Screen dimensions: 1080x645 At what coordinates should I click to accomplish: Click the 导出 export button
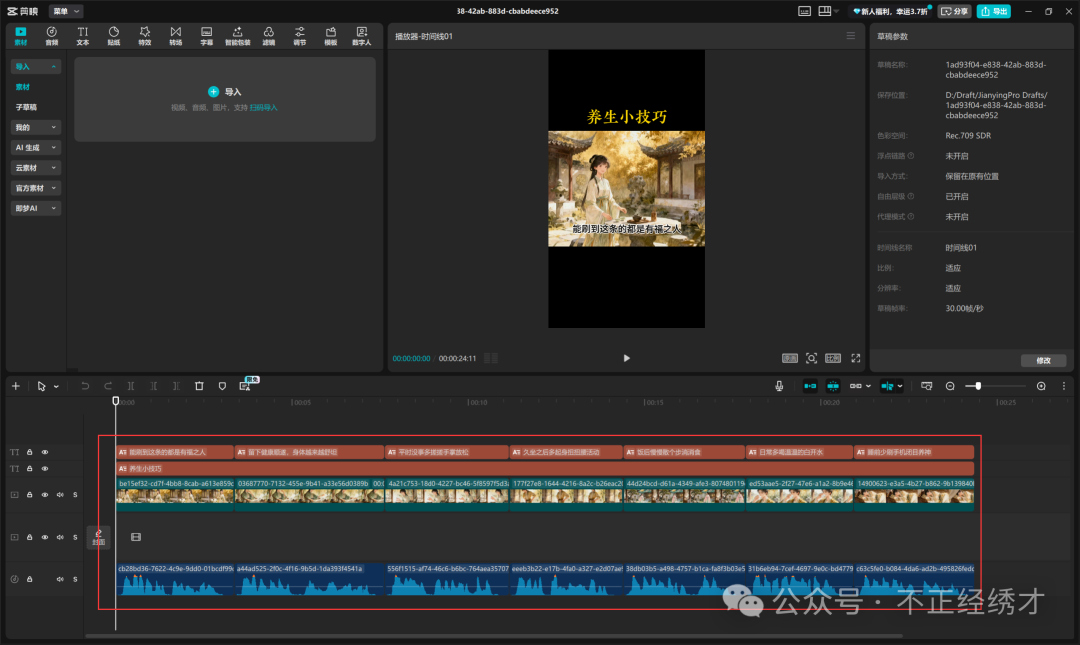tap(994, 11)
